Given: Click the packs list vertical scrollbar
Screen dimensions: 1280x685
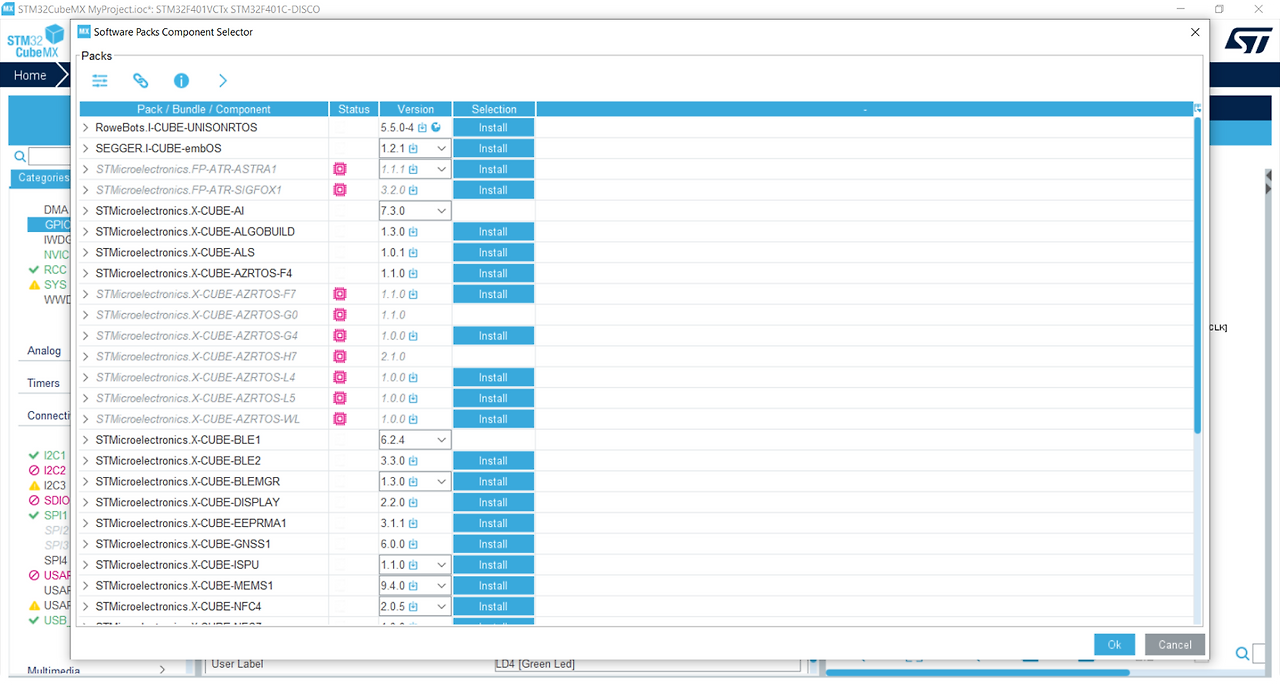Looking at the screenshot, I should click(1197, 275).
